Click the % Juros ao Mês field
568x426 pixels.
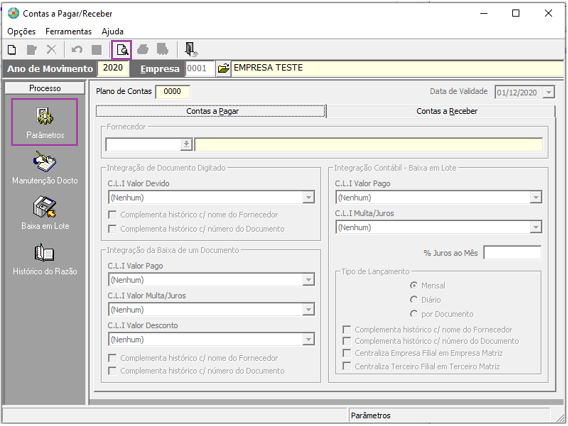pyautogui.click(x=512, y=252)
